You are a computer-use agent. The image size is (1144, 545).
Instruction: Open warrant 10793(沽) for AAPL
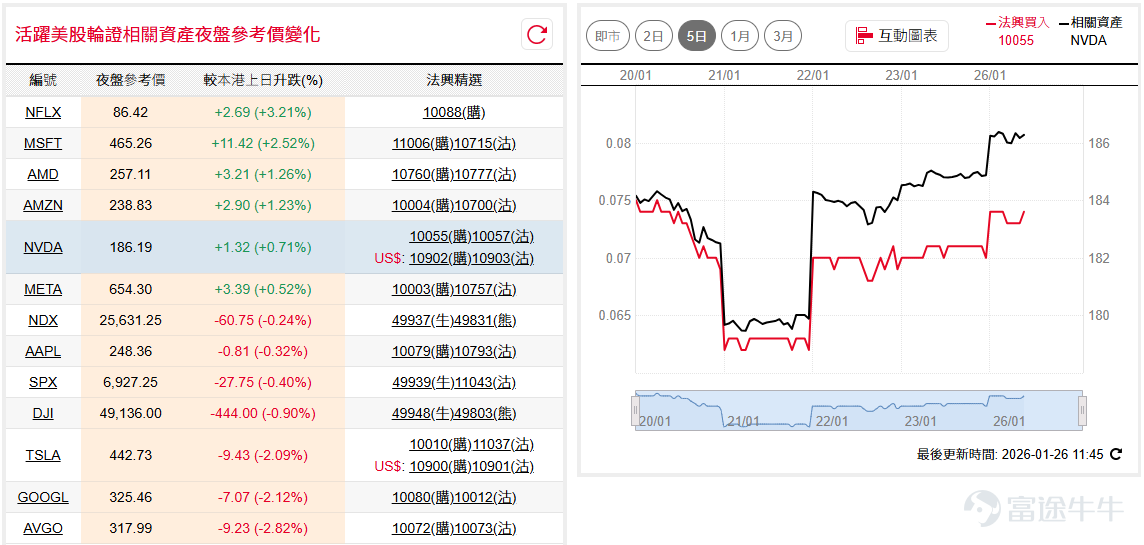[x=484, y=352]
